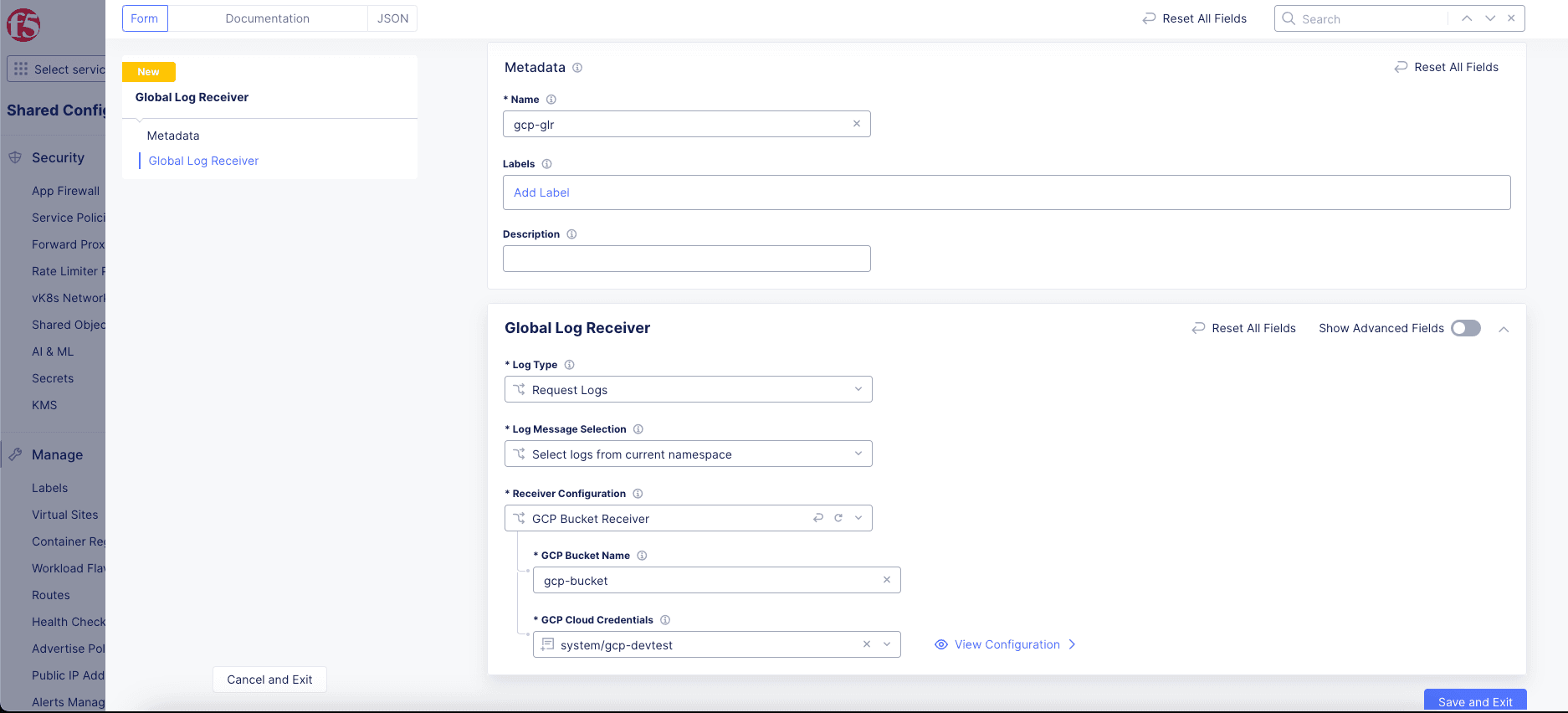Collapse the Global Log Receiver section
This screenshot has height=713, width=1568.
tap(1504, 329)
